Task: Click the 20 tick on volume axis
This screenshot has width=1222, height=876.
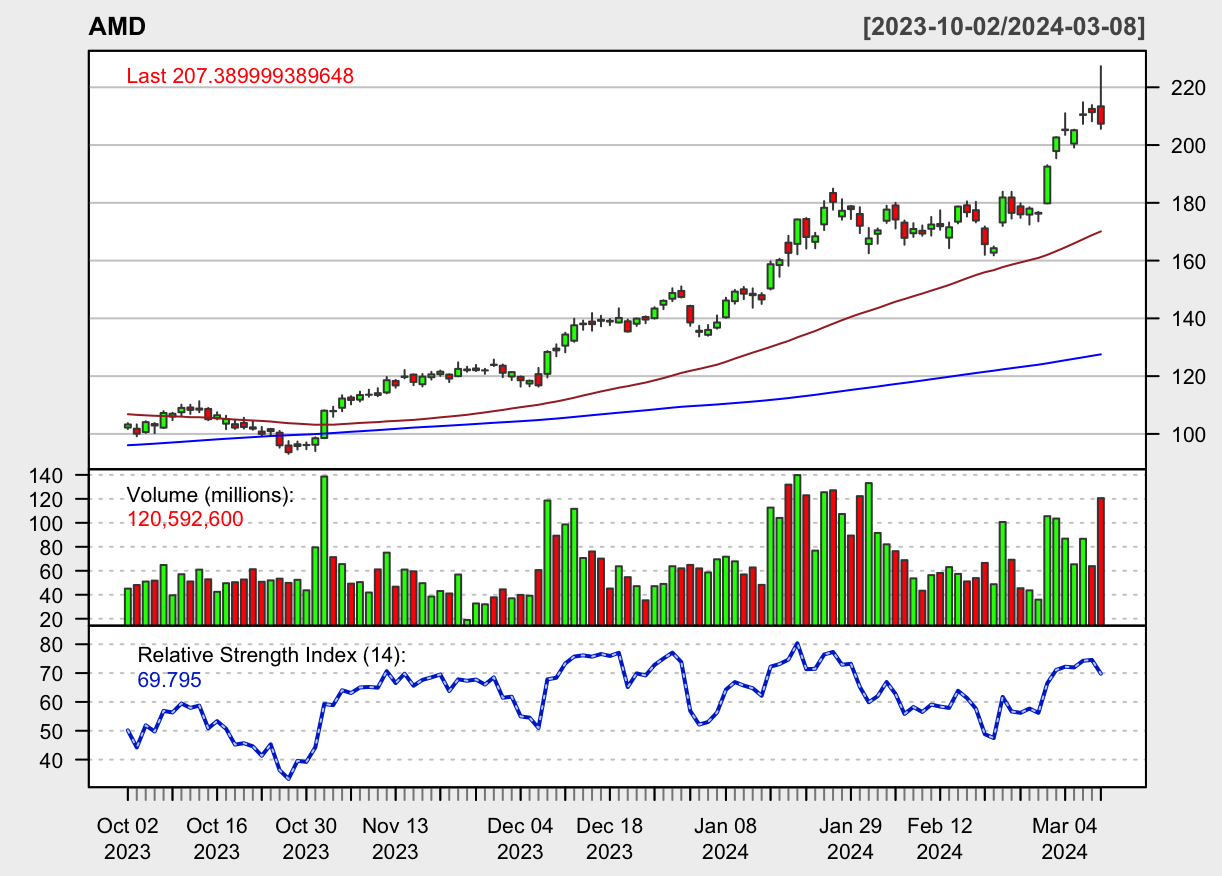Action: 53,620
